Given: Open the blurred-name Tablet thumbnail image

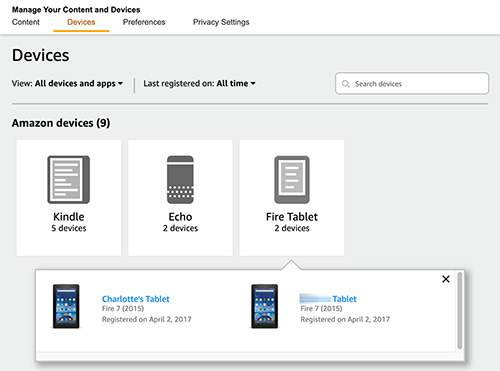Looking at the screenshot, I should 264,306.
